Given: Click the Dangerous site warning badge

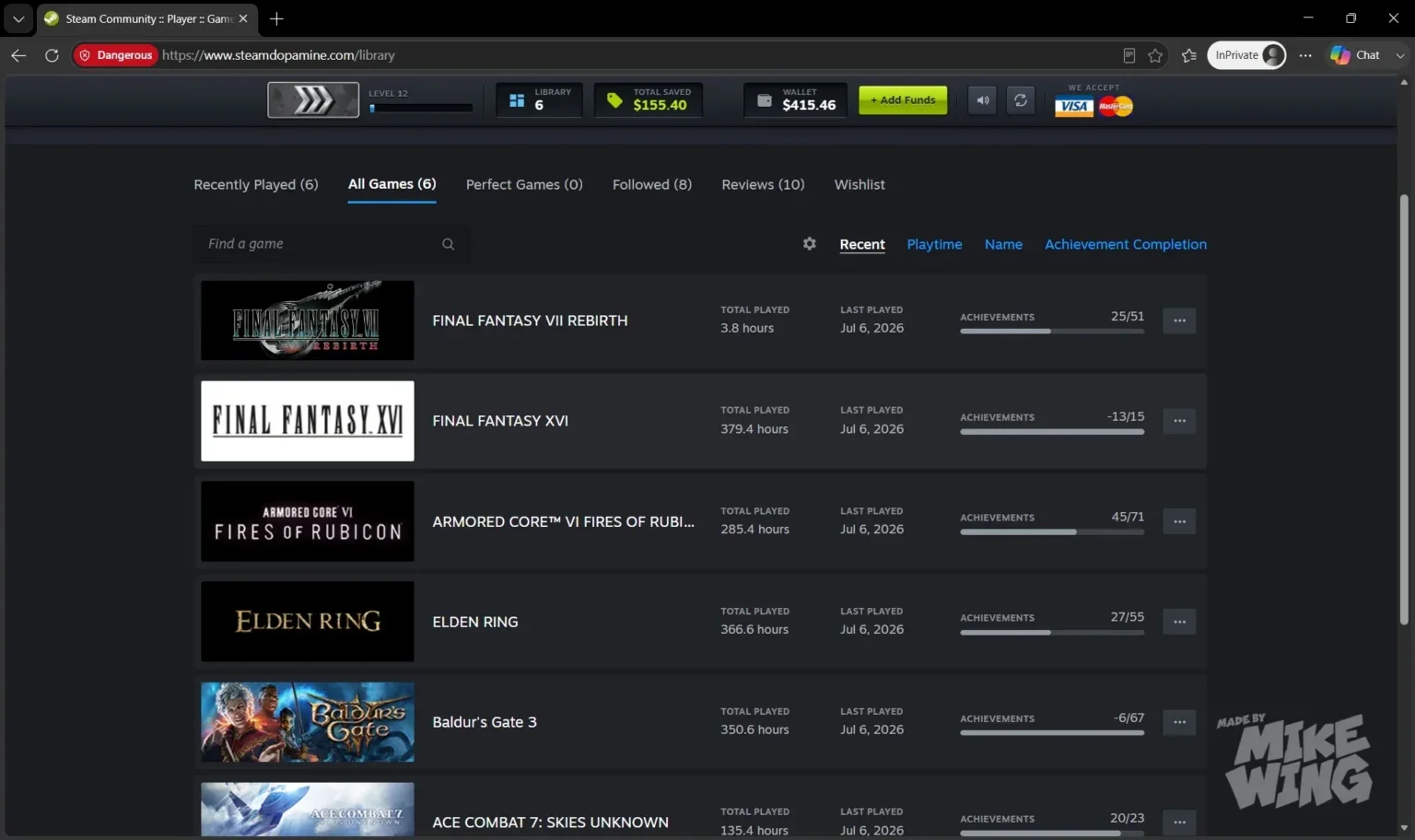Looking at the screenshot, I should click(115, 55).
